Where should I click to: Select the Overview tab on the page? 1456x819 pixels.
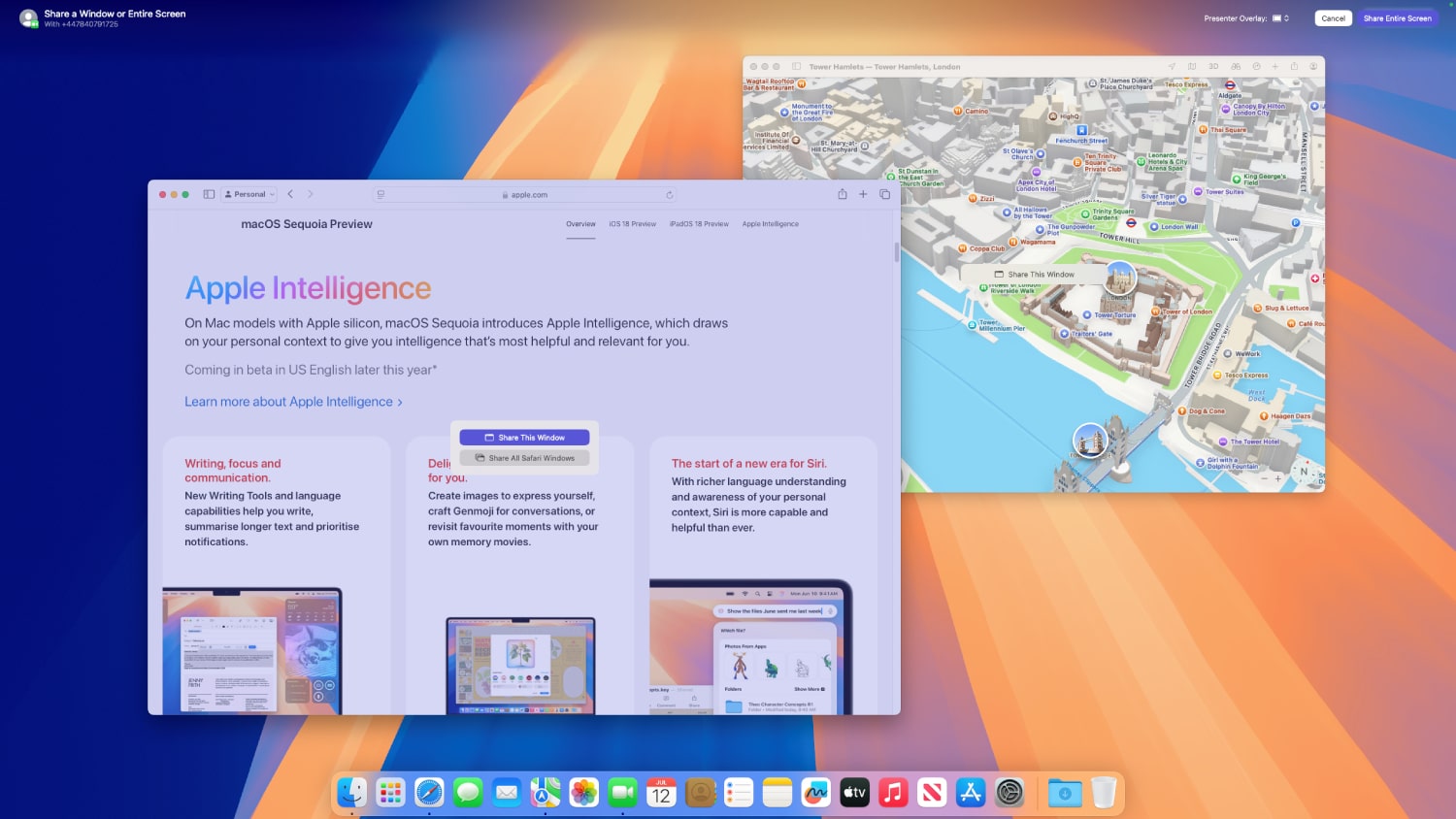tap(580, 224)
